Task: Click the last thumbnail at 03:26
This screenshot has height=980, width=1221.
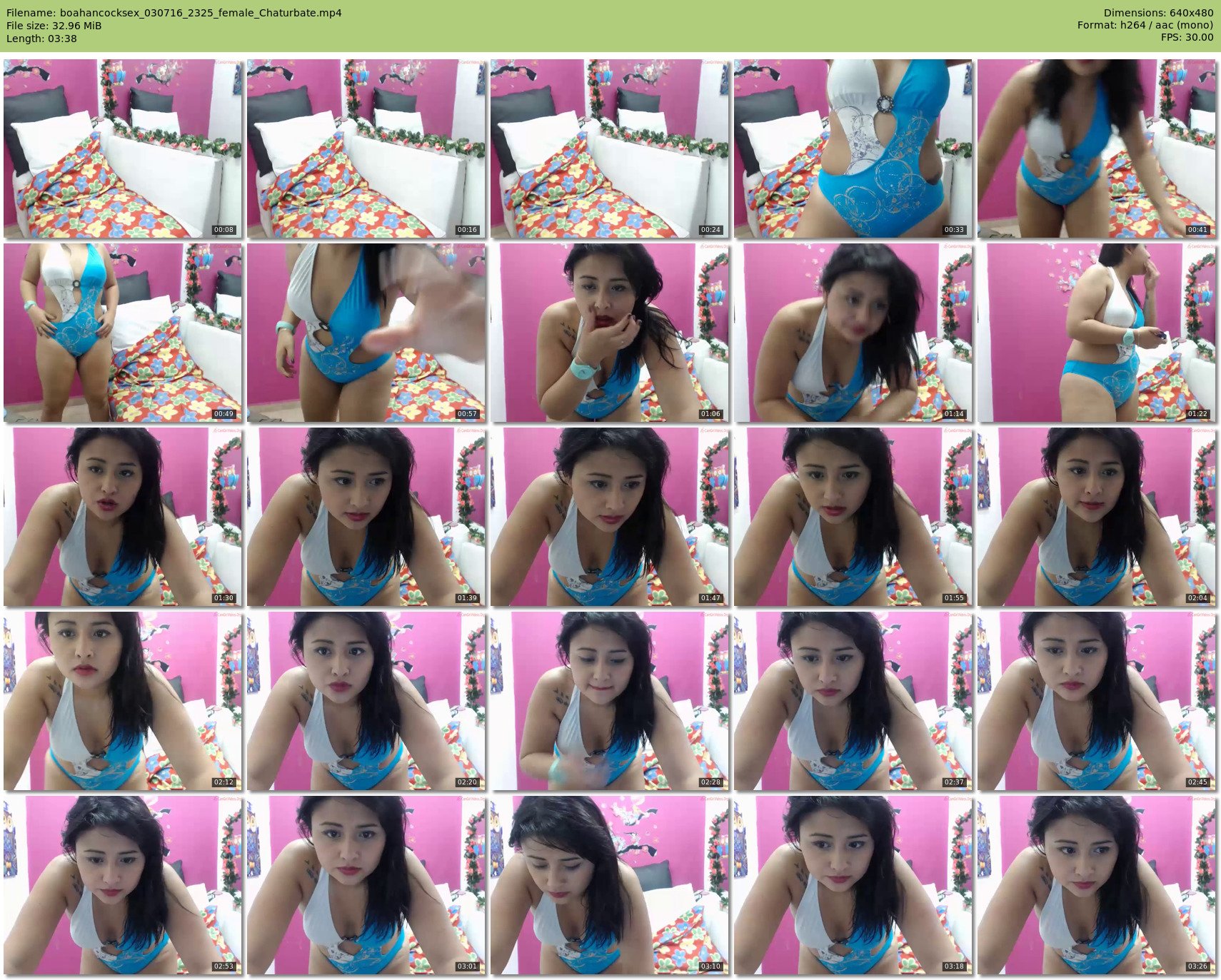Action: click(1097, 885)
